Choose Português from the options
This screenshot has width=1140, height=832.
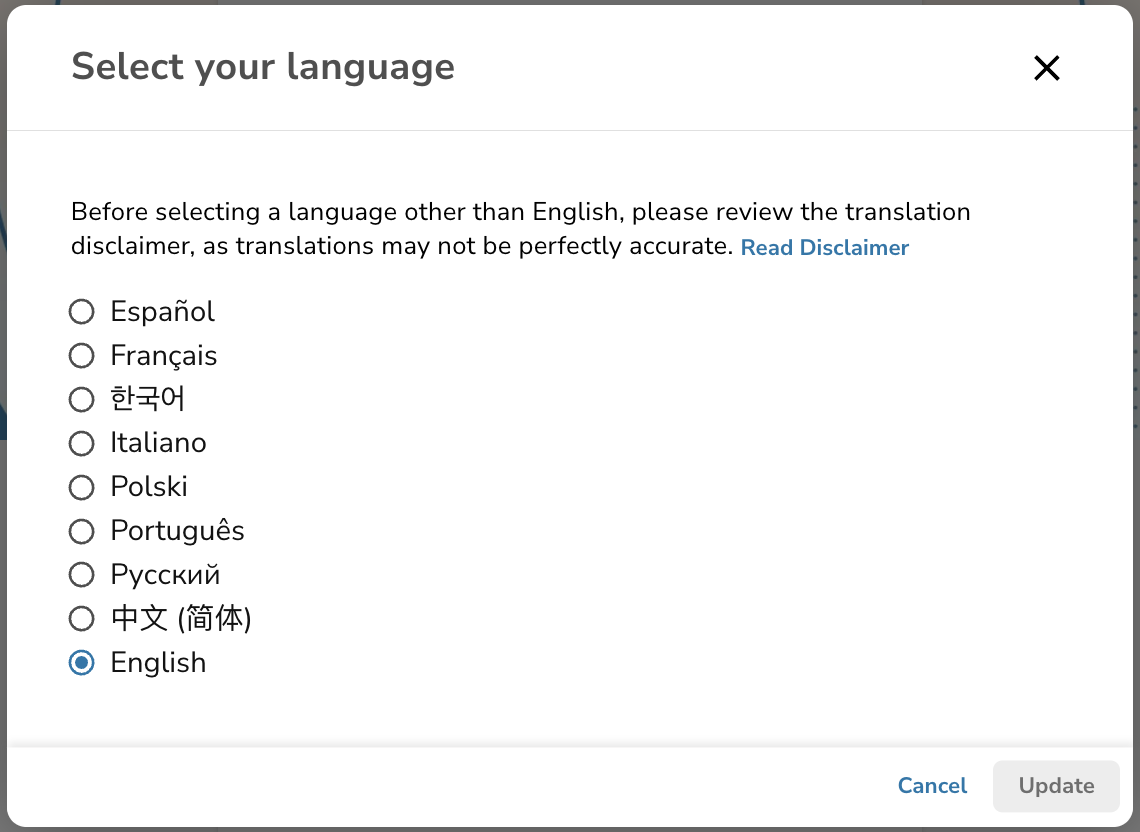(x=81, y=531)
